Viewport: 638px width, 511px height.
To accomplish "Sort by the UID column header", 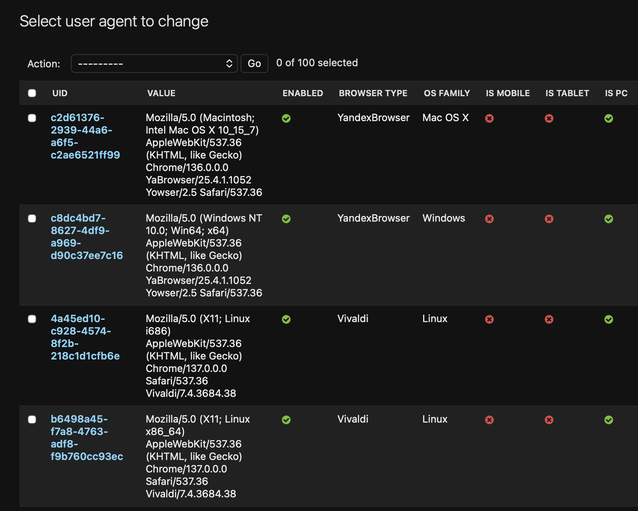I will (x=60, y=93).
